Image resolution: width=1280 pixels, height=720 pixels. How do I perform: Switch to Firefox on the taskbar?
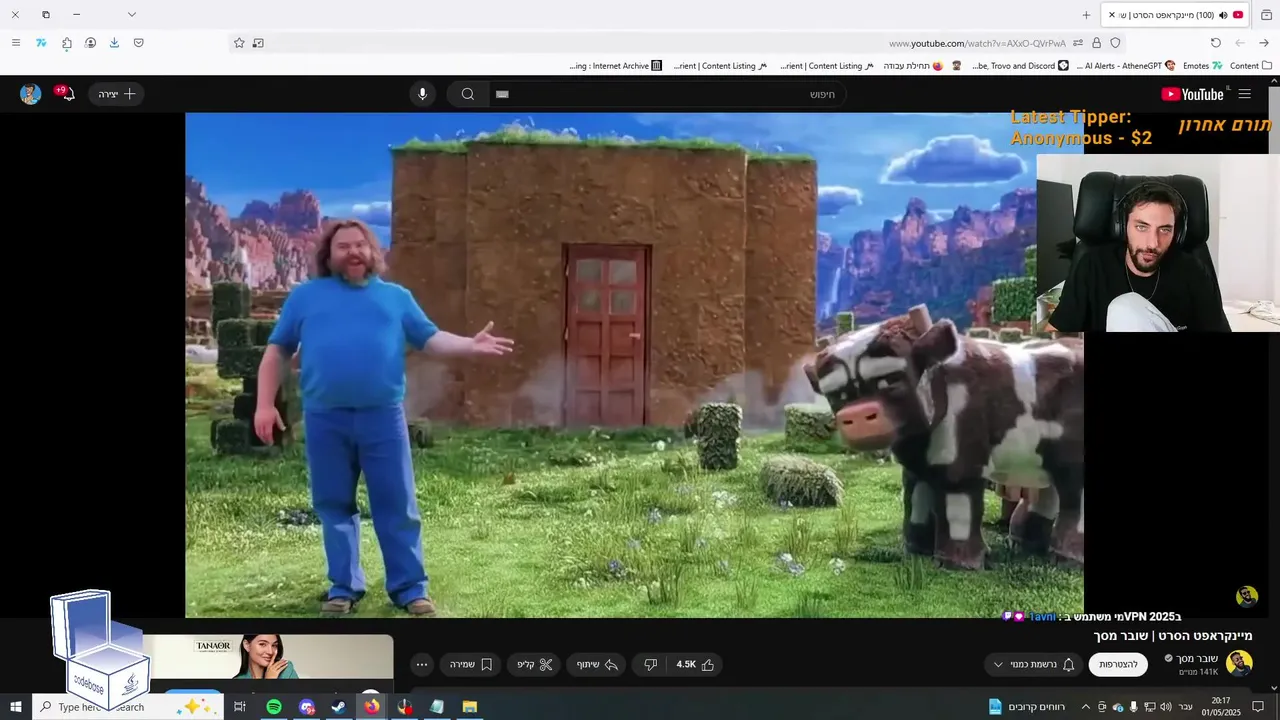(x=372, y=707)
